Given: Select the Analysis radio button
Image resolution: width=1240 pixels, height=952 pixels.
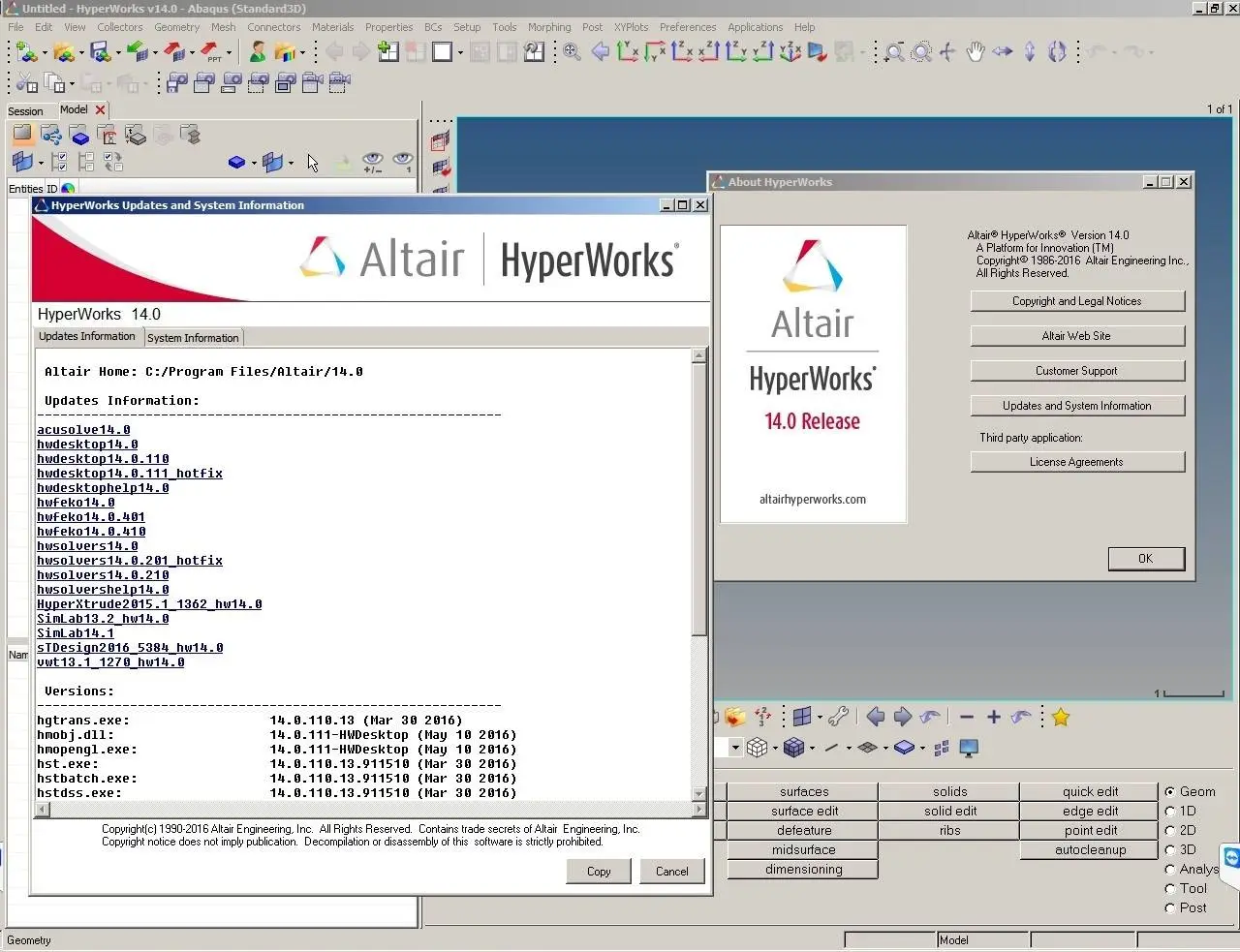Looking at the screenshot, I should pyautogui.click(x=1170, y=870).
